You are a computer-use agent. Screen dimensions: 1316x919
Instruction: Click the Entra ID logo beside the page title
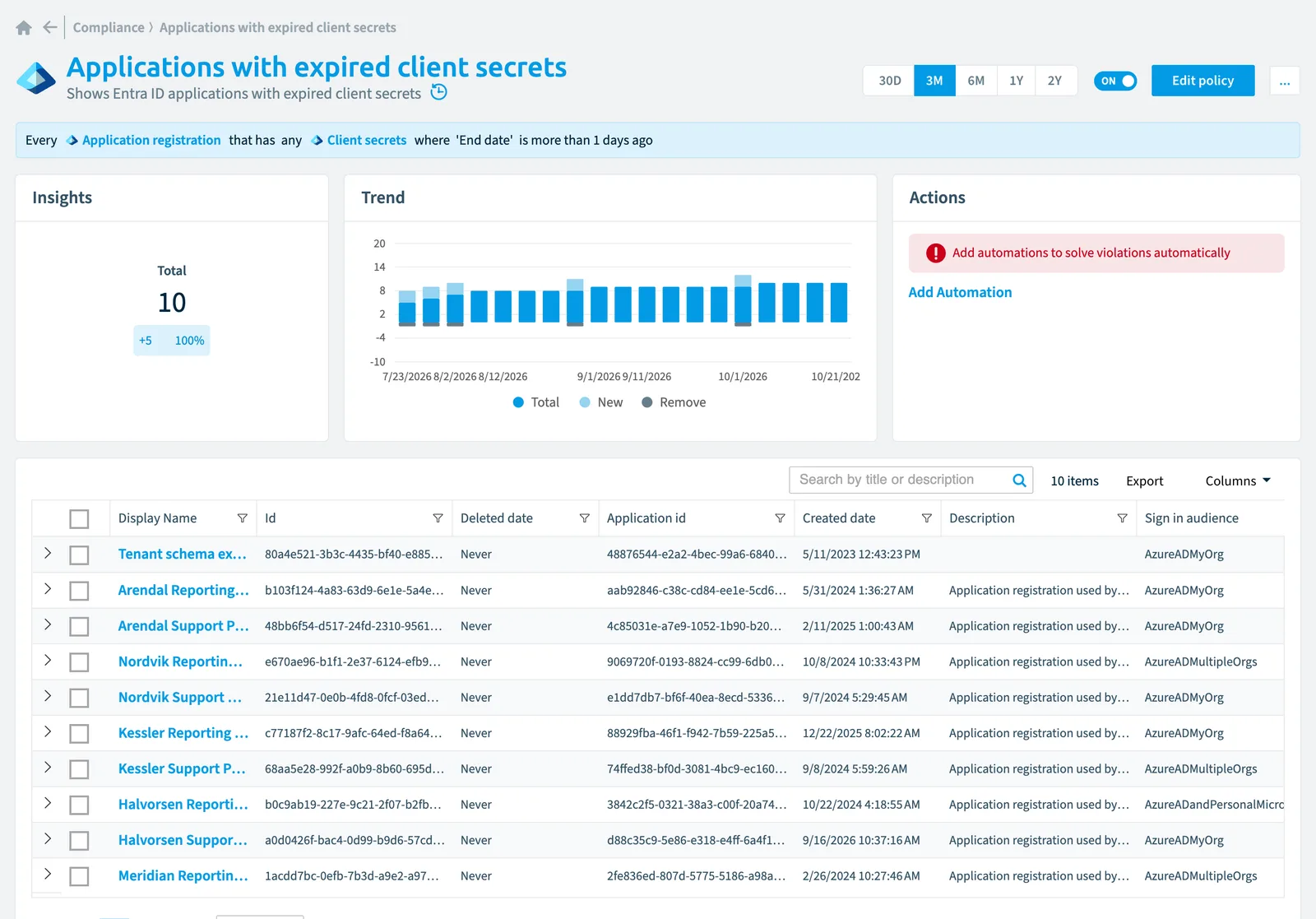coord(36,79)
